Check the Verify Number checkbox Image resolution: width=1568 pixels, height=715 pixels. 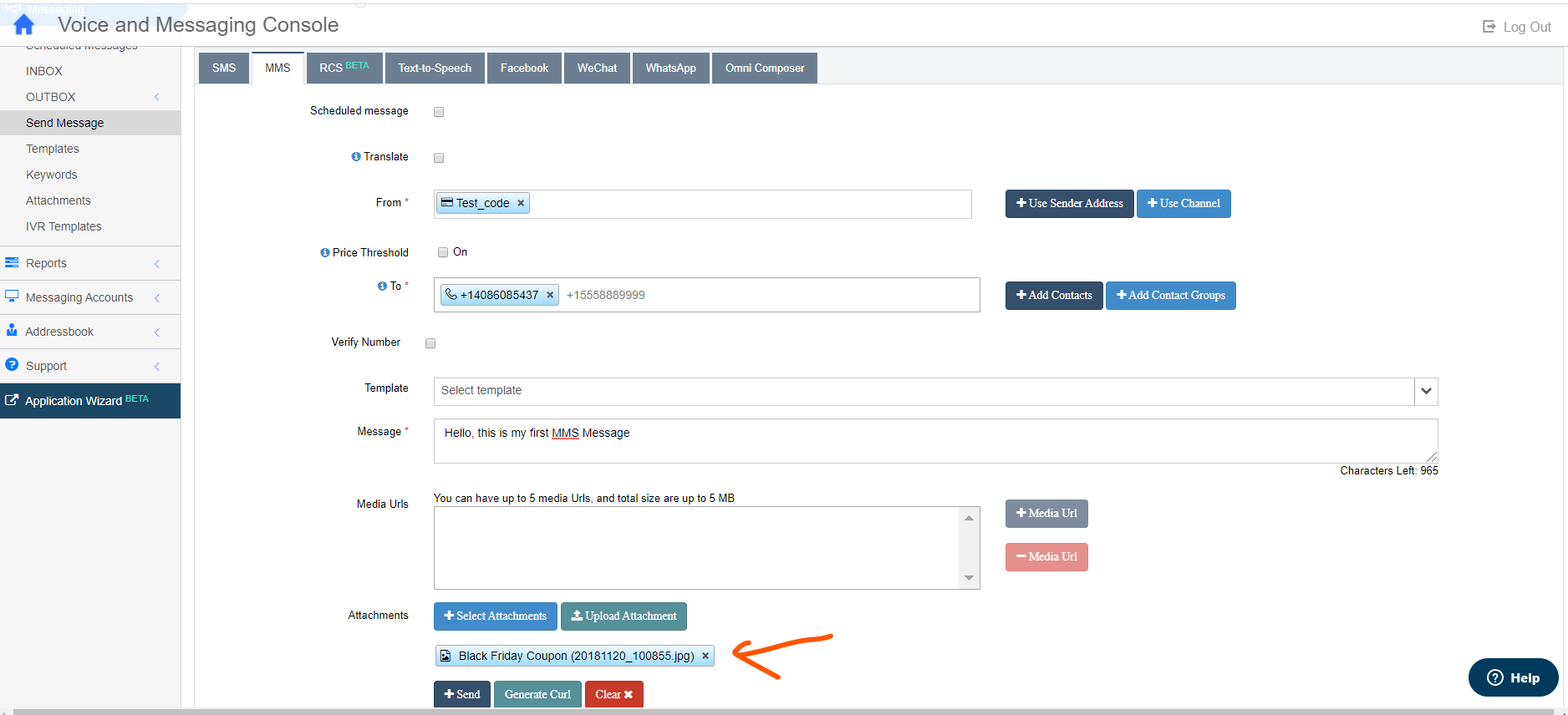click(430, 343)
